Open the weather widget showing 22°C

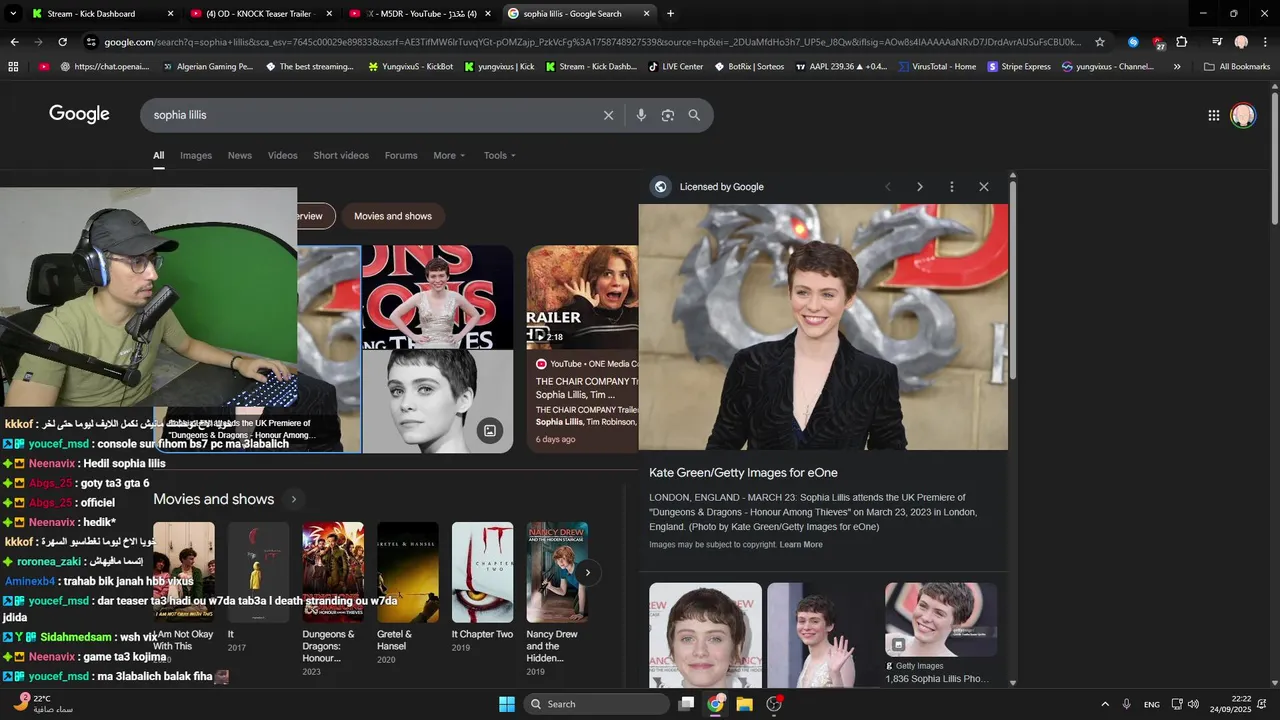pos(45,704)
